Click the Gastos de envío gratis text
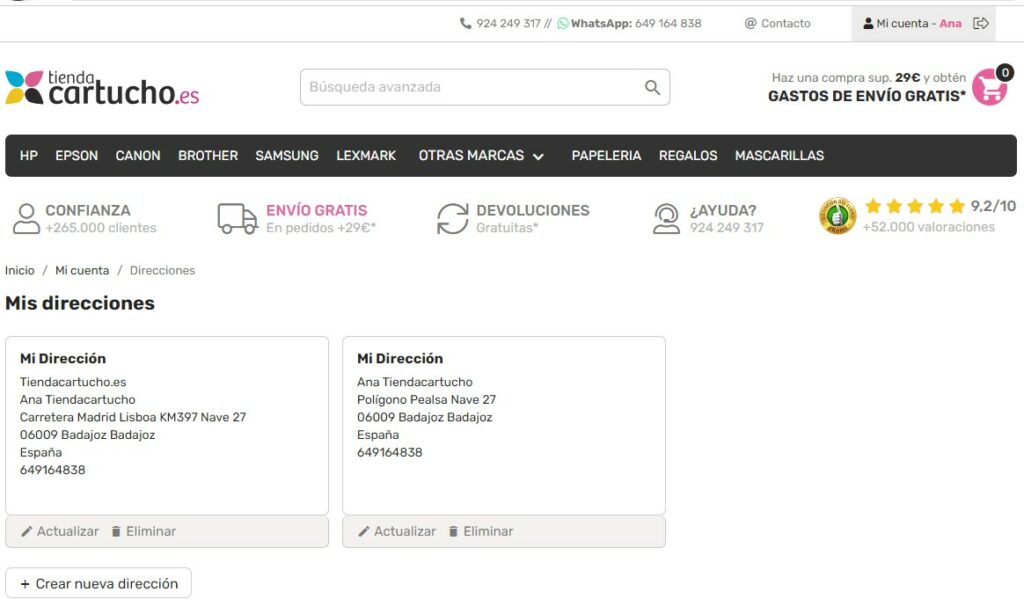The height and width of the screenshot is (614, 1024). click(x=867, y=96)
